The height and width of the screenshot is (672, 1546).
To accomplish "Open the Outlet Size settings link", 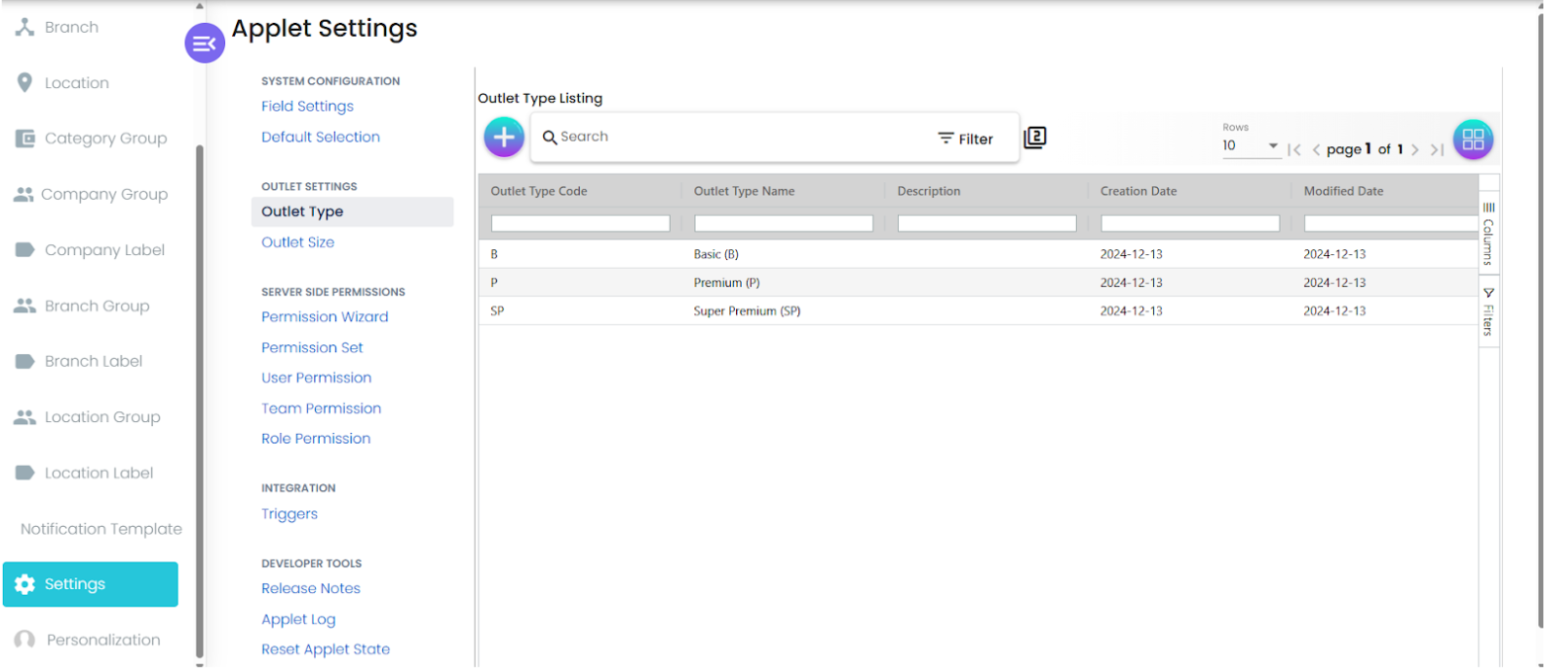I will tap(298, 242).
